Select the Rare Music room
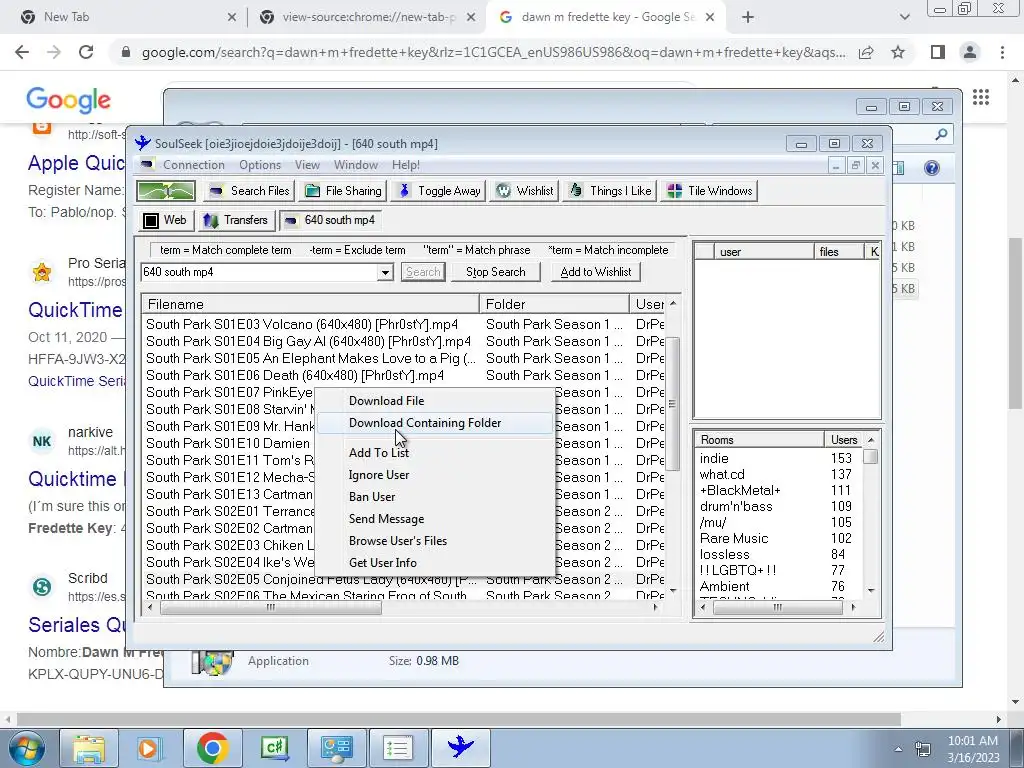This screenshot has width=1024, height=768. 778,539
